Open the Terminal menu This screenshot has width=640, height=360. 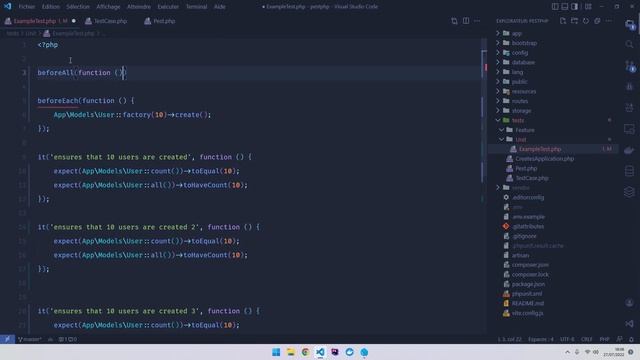coord(196,7)
